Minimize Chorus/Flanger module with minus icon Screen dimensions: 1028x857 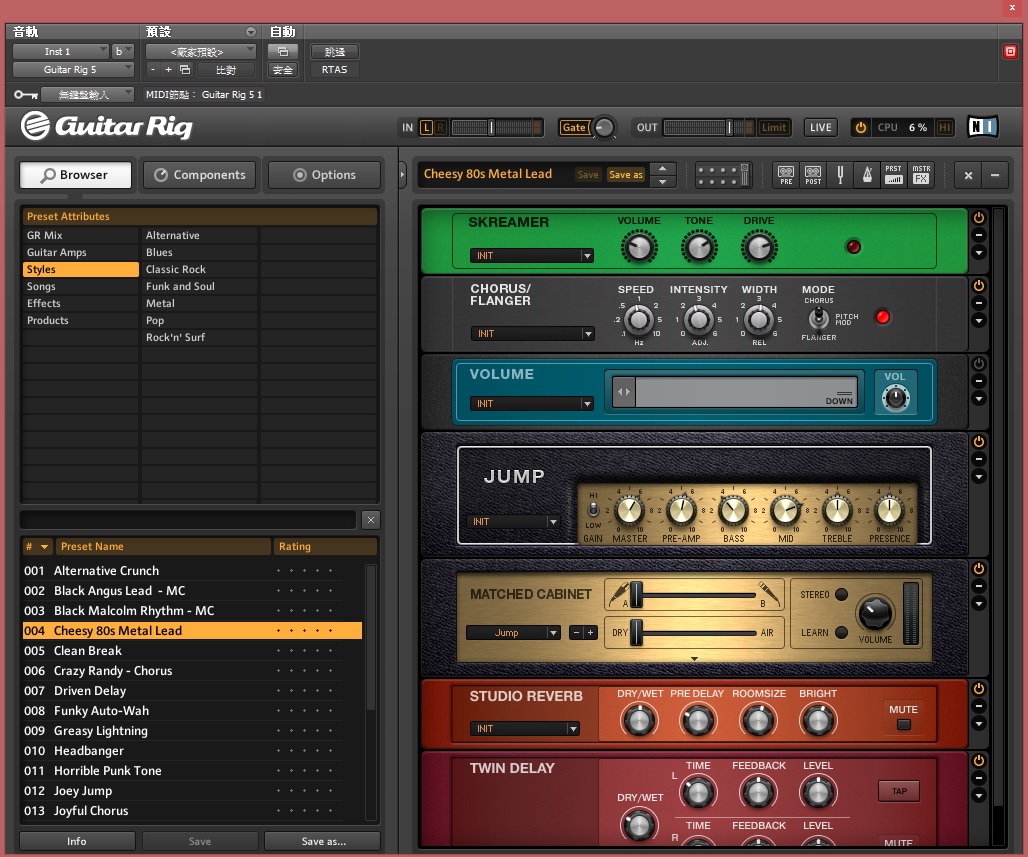coord(979,303)
